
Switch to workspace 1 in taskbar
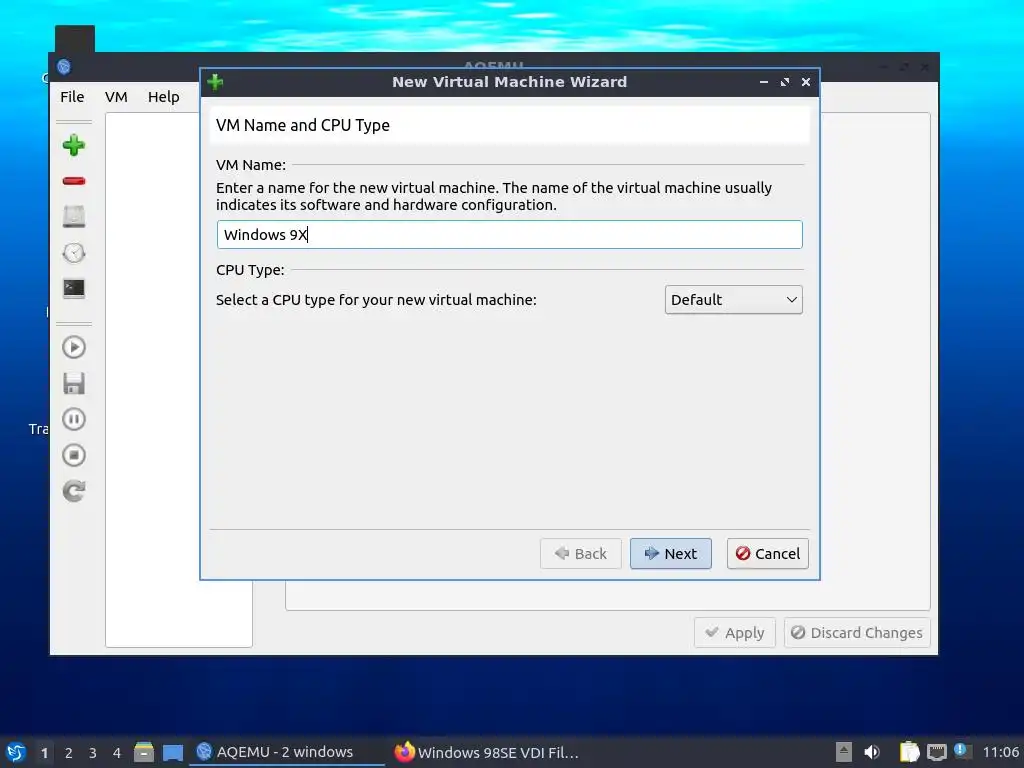click(x=44, y=753)
